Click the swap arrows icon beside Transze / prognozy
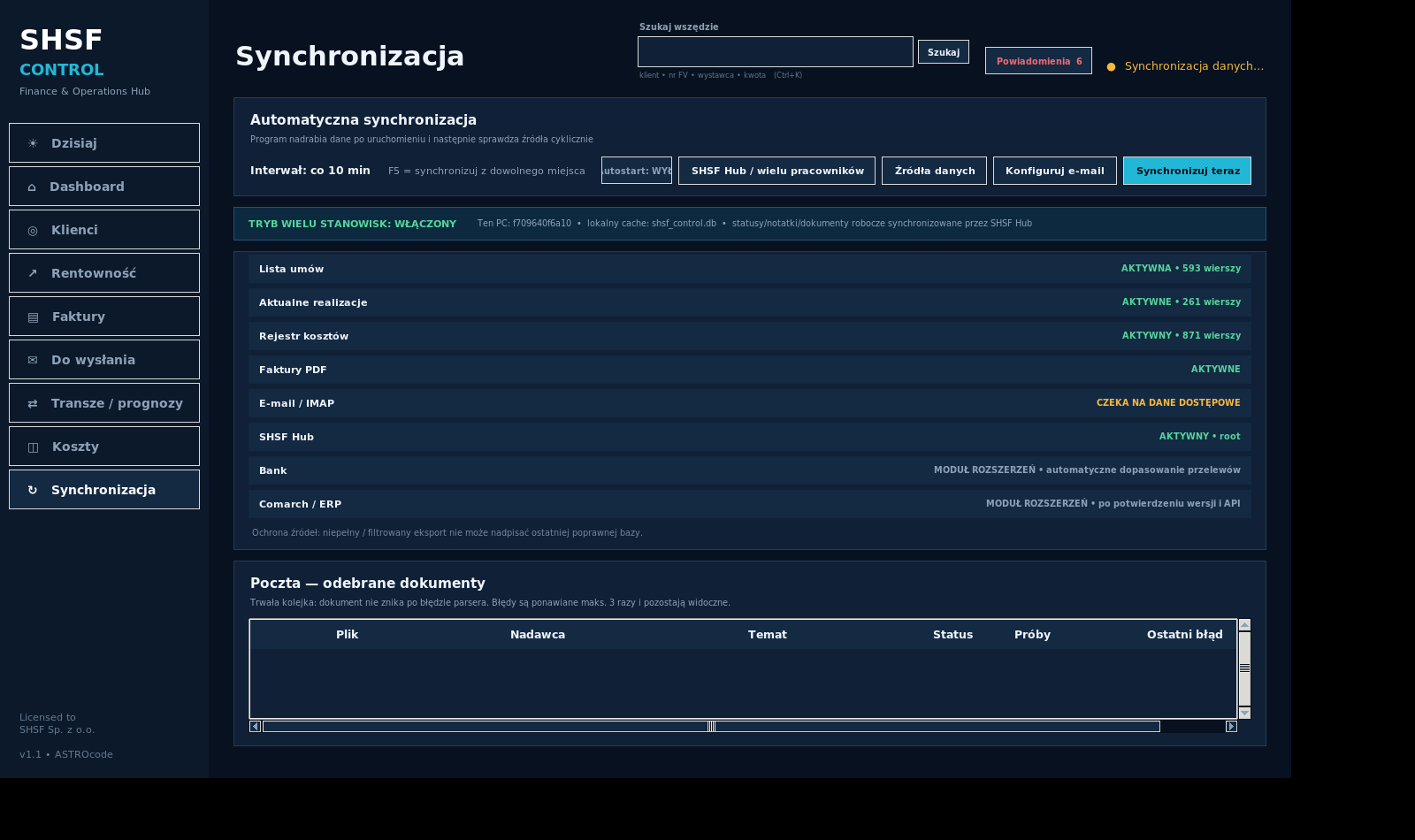The height and width of the screenshot is (840, 1415). pos(33,403)
